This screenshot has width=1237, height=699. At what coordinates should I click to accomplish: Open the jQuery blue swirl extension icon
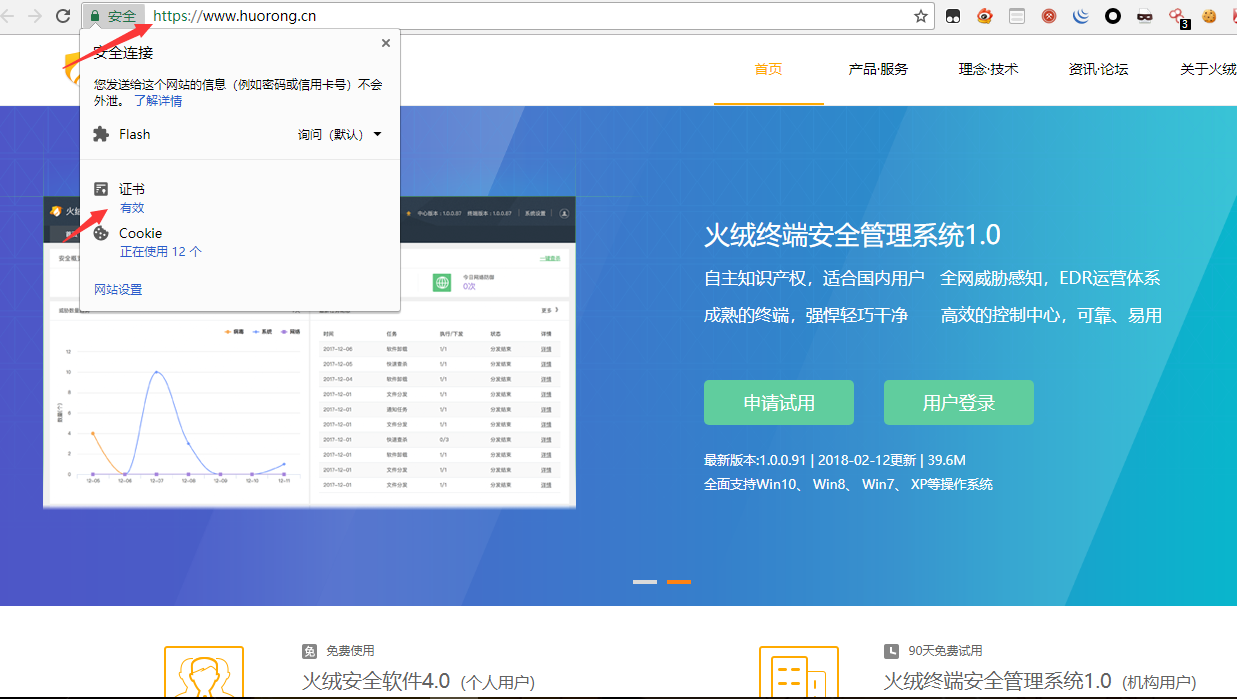[1080, 16]
